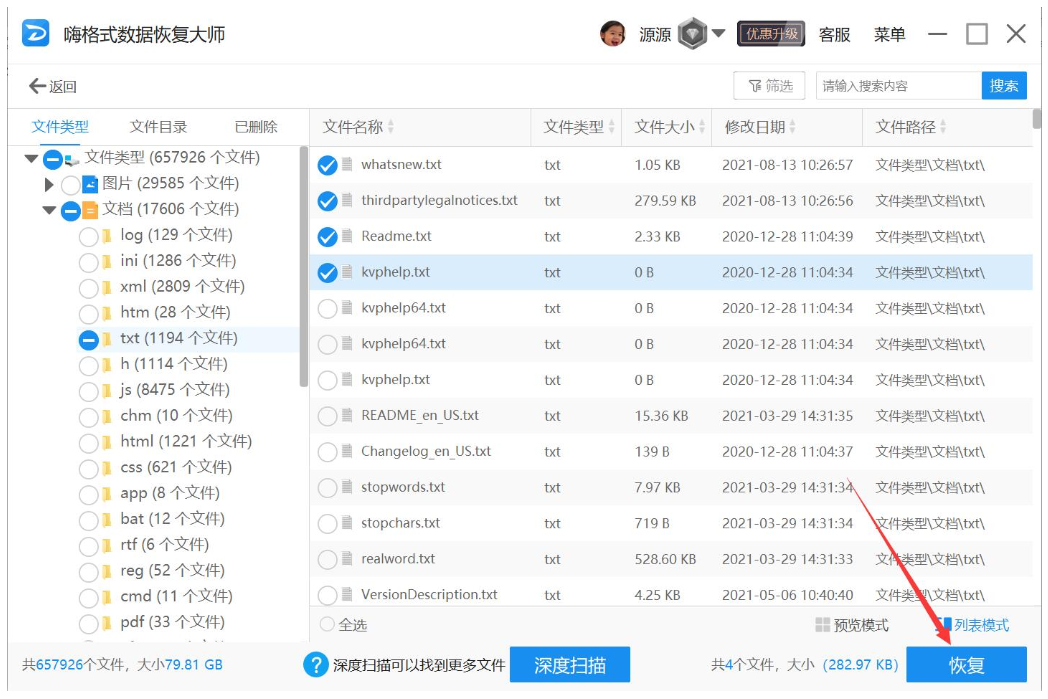Click the blue help question mark icon
The height and width of the screenshot is (699, 1048).
click(x=316, y=665)
